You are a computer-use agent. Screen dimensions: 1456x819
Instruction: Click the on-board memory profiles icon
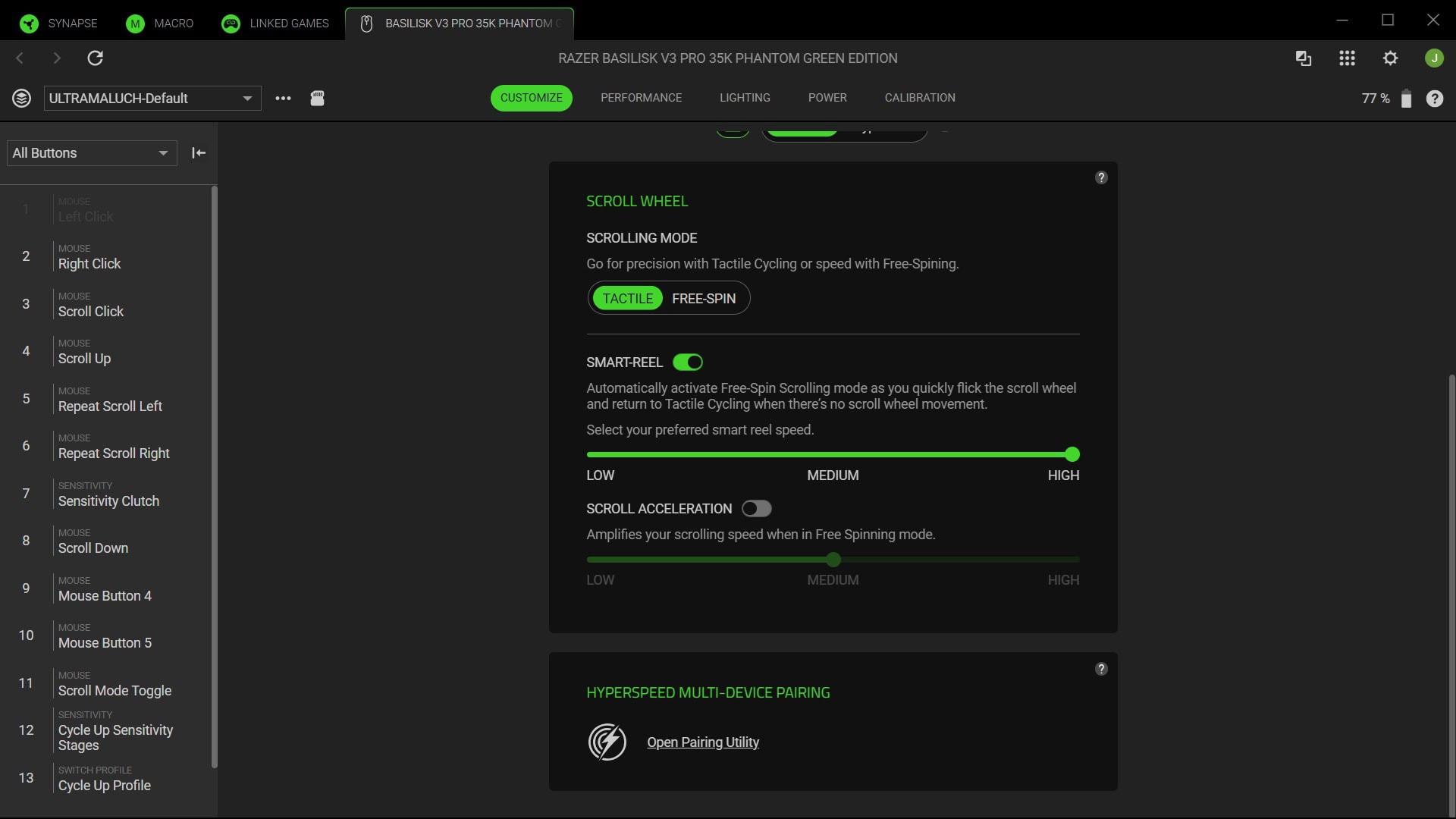click(x=317, y=98)
